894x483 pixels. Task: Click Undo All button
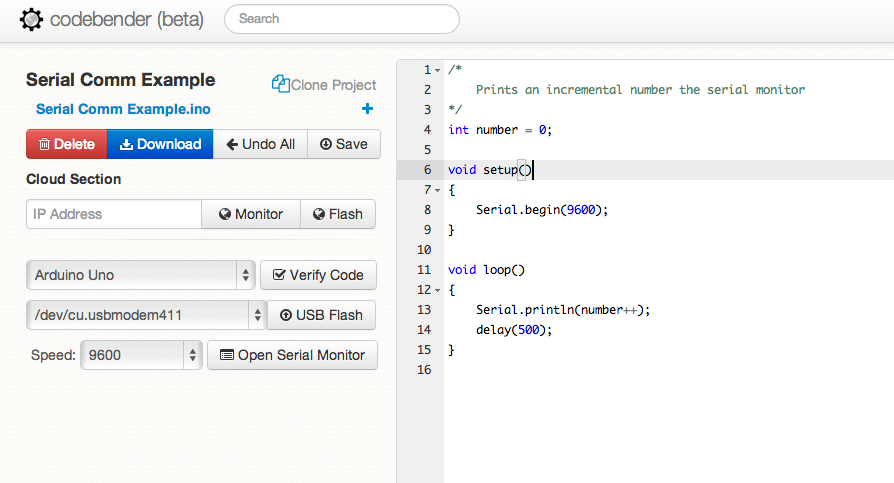click(261, 144)
